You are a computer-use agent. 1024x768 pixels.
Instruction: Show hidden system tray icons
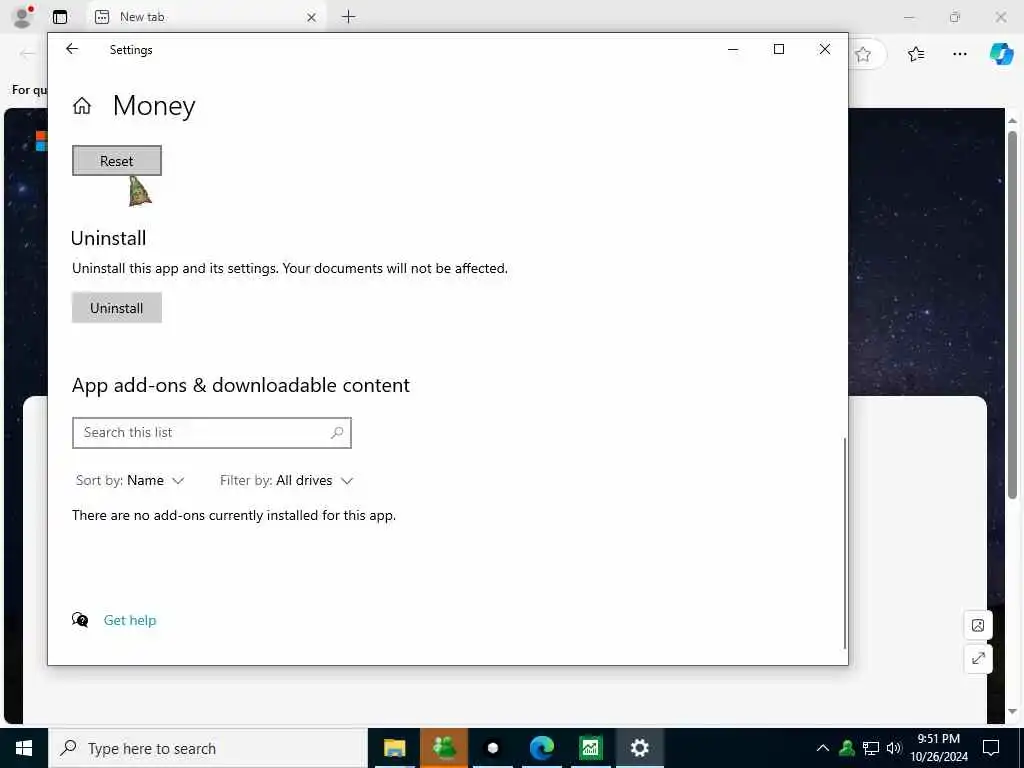tap(823, 748)
